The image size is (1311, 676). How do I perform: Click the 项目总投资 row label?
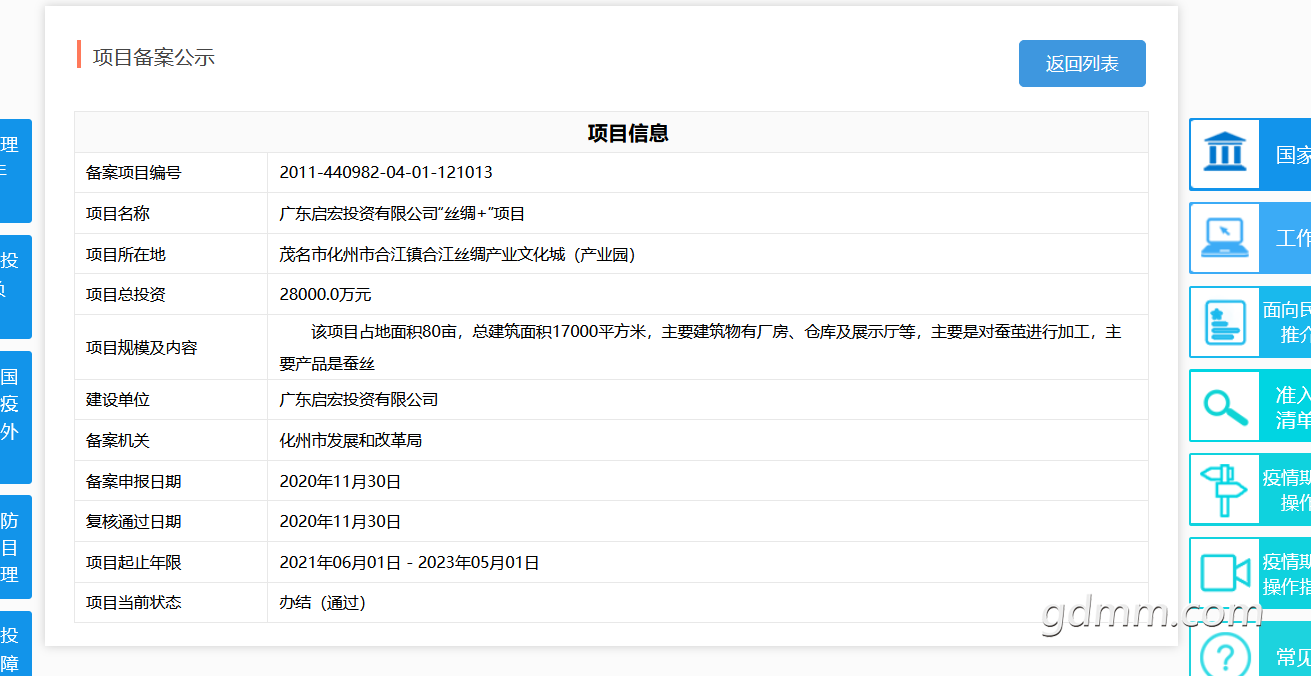pos(126,295)
